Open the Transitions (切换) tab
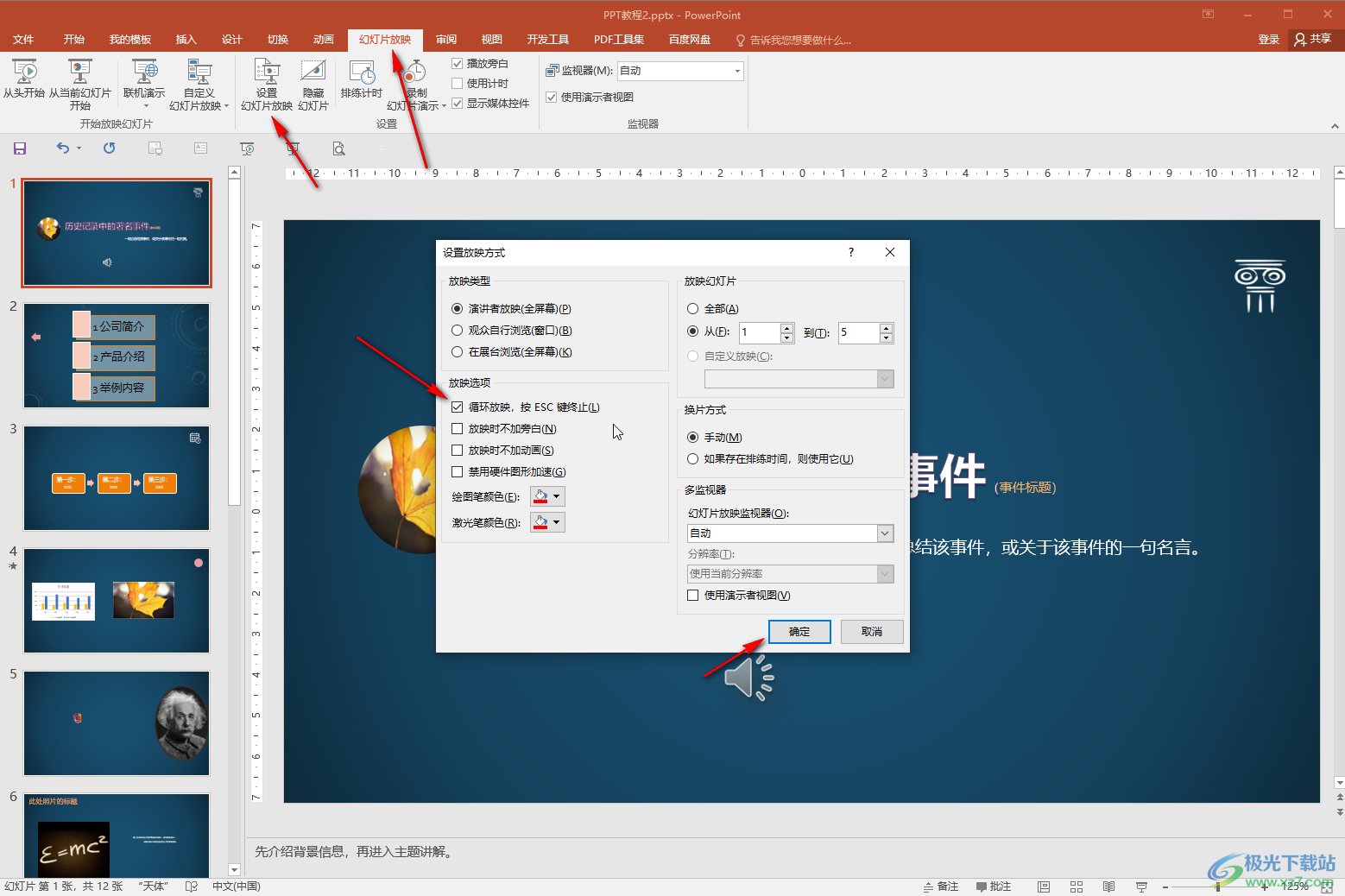This screenshot has height=896, width=1345. point(278,40)
